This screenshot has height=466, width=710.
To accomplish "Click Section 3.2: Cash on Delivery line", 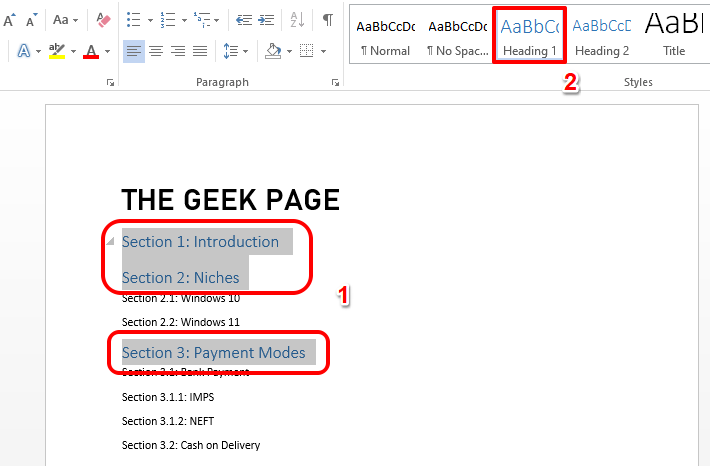I will point(191,445).
